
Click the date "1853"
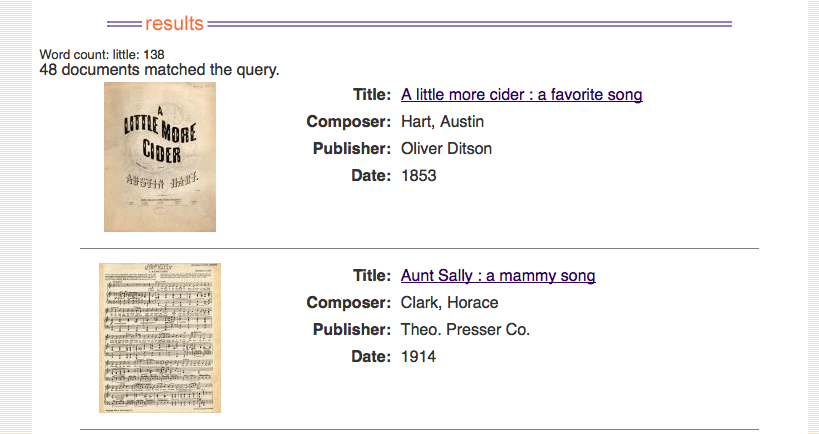point(419,176)
